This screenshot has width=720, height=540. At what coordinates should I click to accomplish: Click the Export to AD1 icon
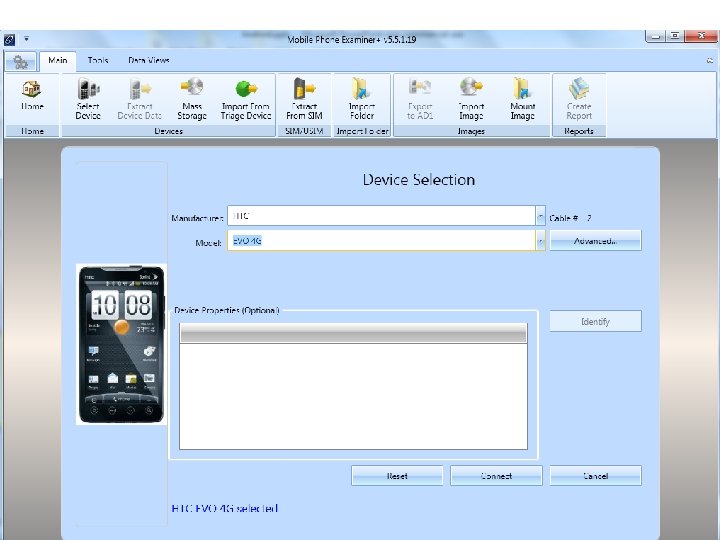click(x=420, y=99)
